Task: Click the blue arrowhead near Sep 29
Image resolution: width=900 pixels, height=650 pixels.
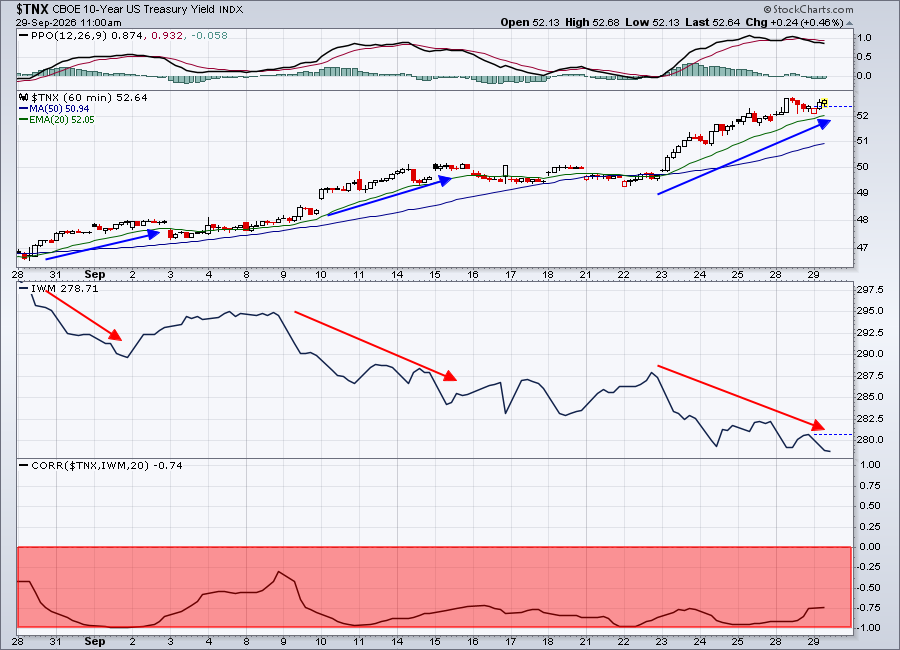Action: click(x=824, y=123)
